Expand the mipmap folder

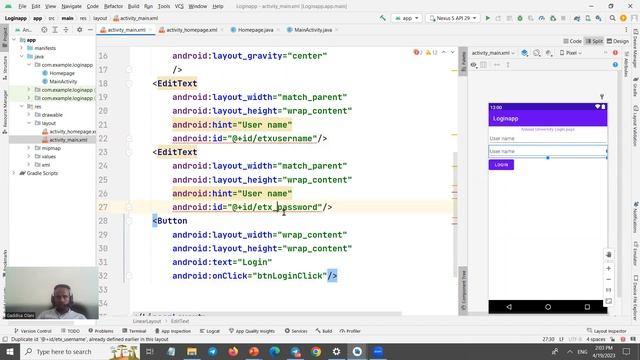(x=29, y=148)
